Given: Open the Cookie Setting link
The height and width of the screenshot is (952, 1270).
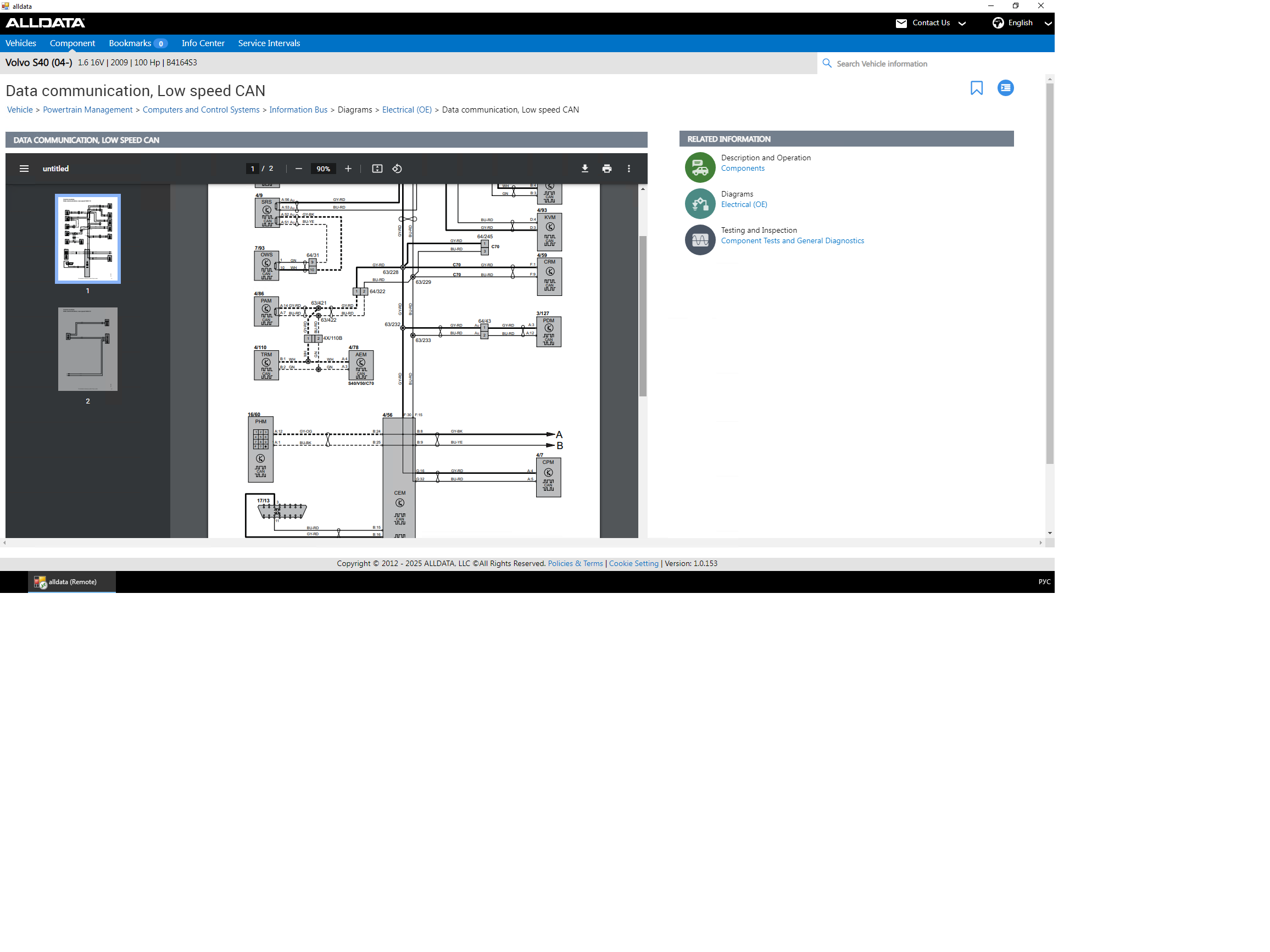Looking at the screenshot, I should pyautogui.click(x=634, y=563).
